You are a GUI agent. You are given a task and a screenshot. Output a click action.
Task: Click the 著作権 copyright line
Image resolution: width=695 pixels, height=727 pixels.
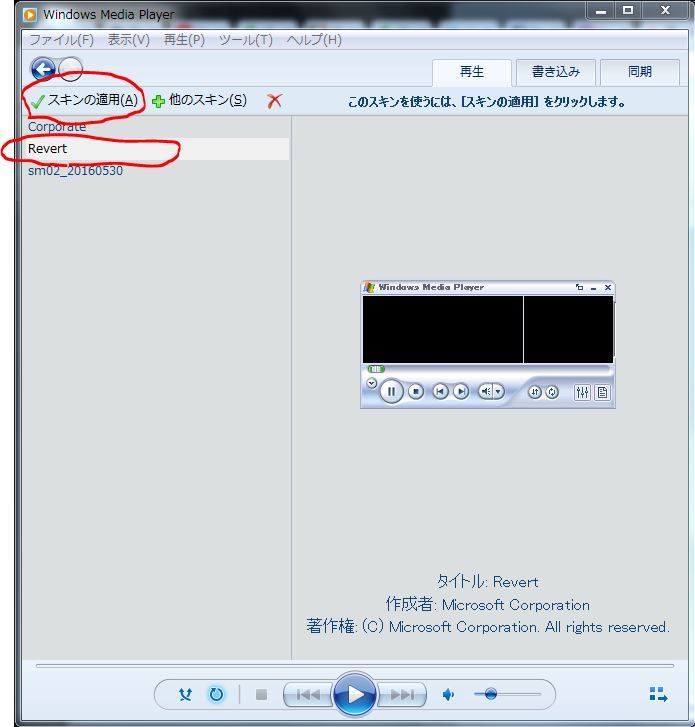[488, 627]
